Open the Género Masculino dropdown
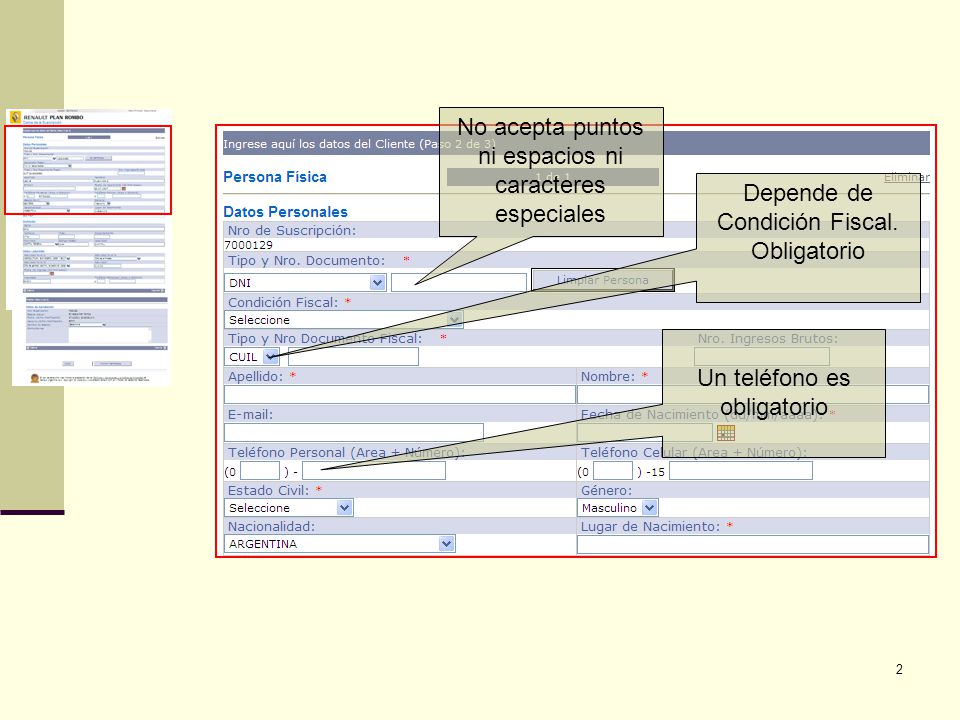 point(617,508)
